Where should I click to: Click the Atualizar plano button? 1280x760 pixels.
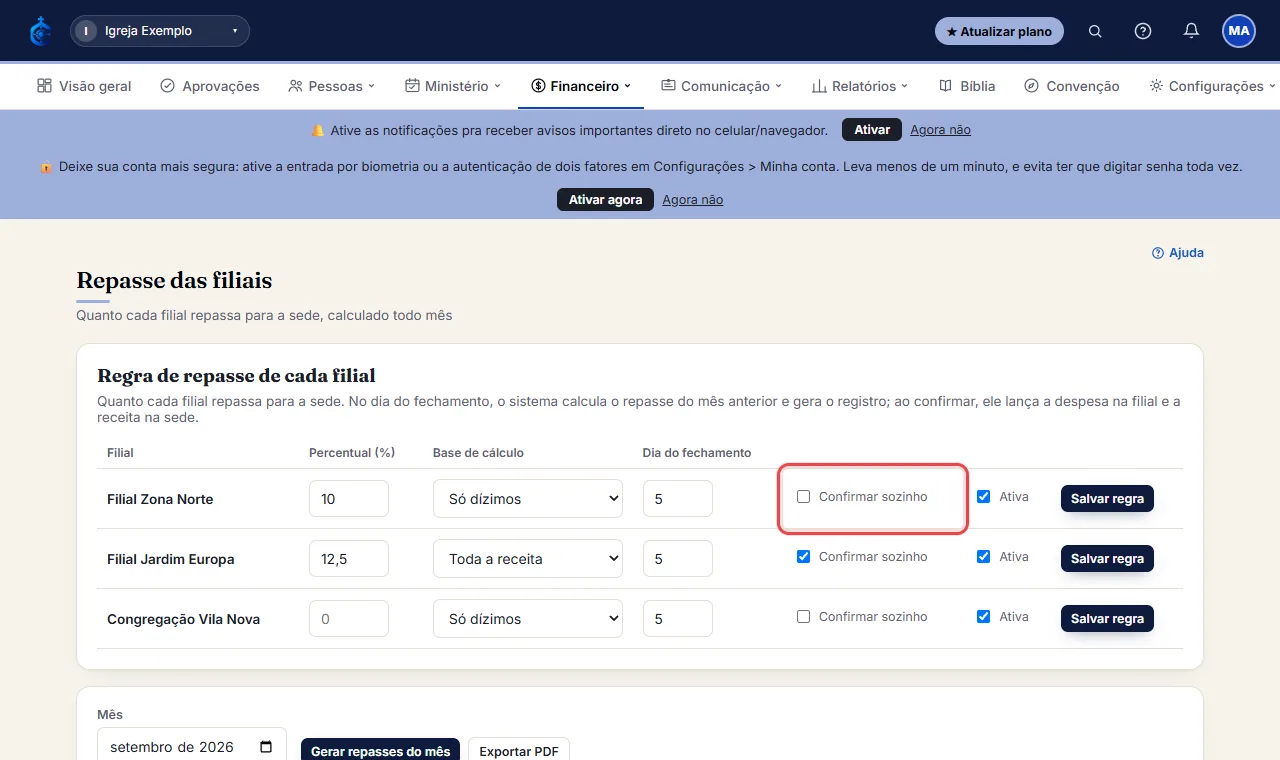tap(999, 31)
